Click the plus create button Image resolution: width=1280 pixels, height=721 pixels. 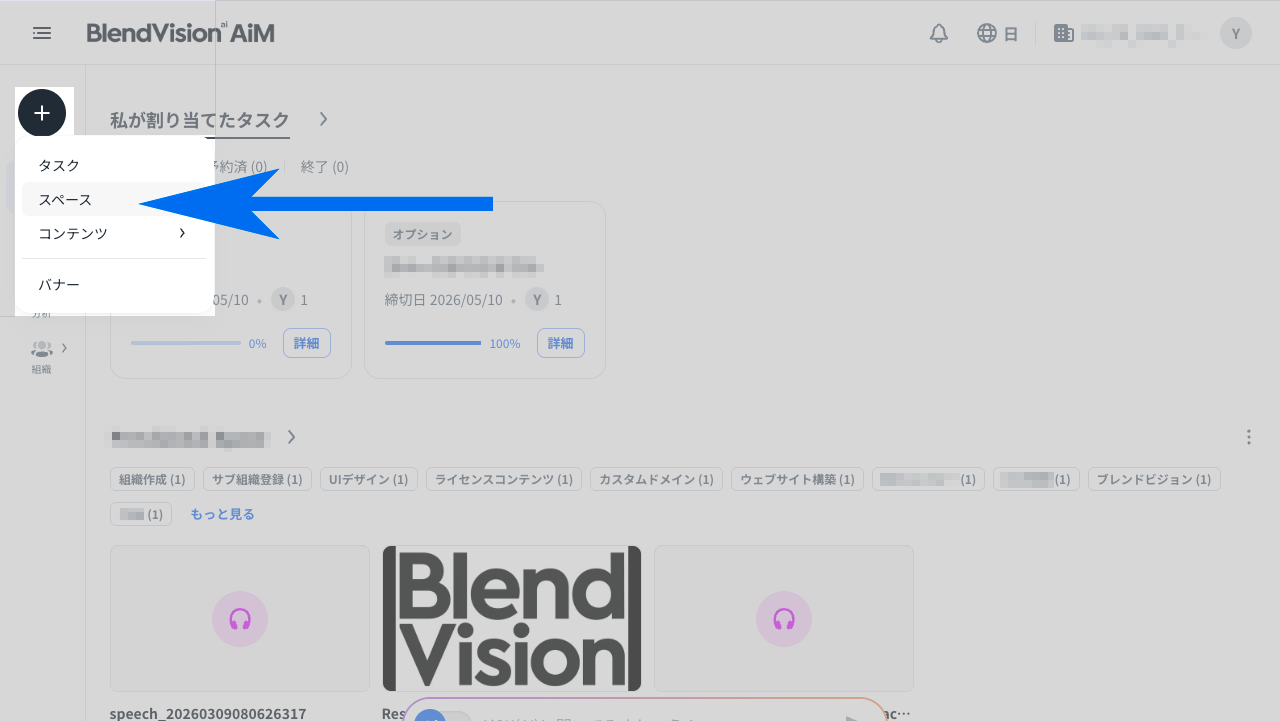point(42,113)
